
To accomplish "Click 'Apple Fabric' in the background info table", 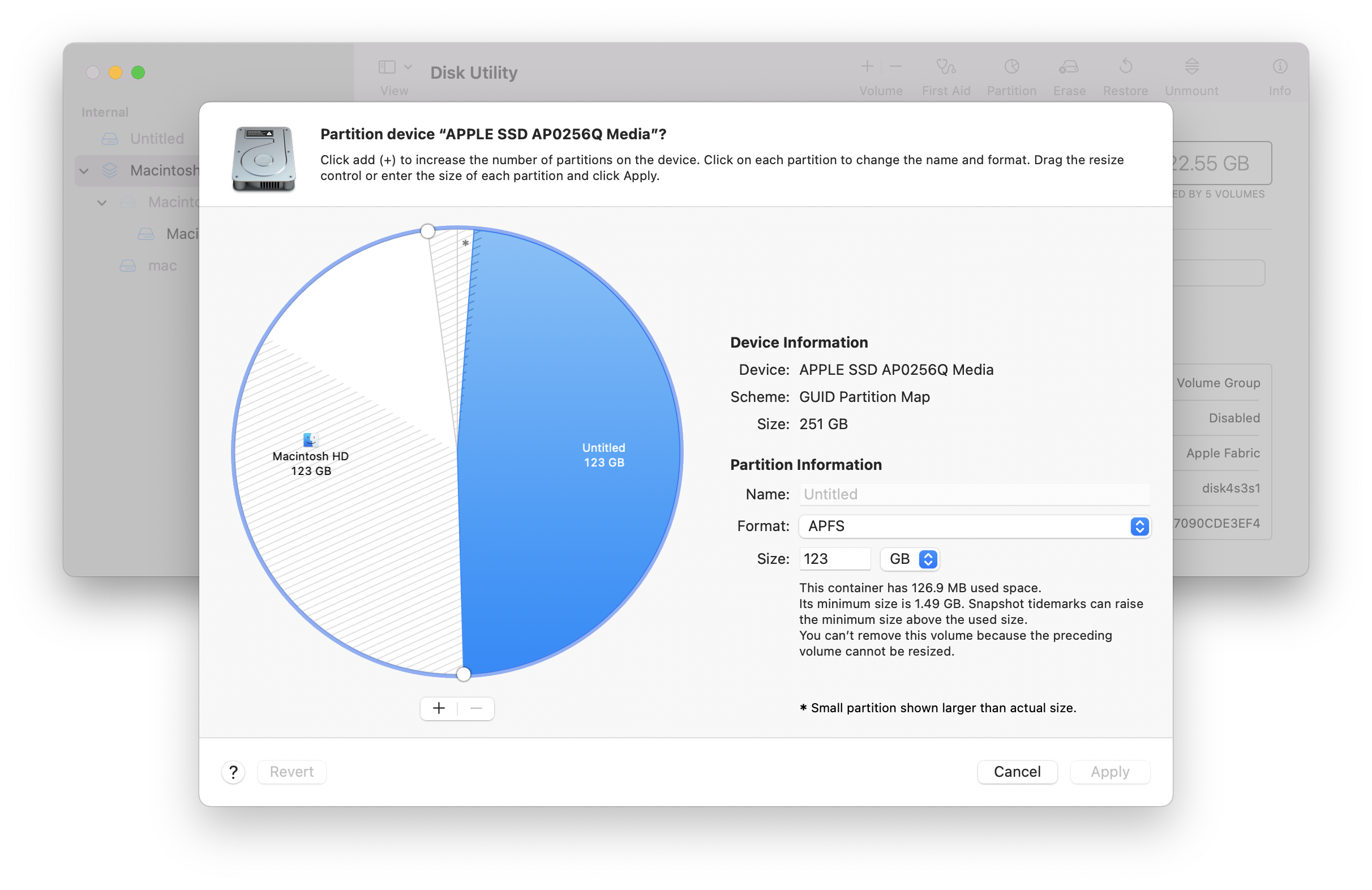I will pyautogui.click(x=1223, y=453).
